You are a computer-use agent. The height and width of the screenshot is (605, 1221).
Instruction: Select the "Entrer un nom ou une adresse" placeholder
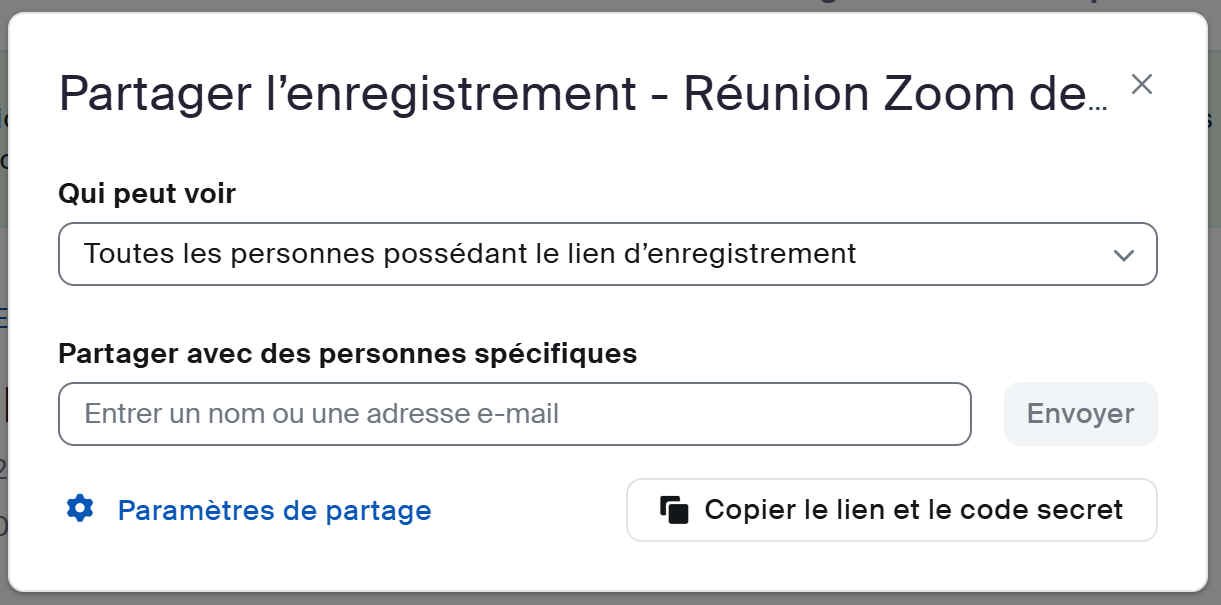(x=321, y=414)
